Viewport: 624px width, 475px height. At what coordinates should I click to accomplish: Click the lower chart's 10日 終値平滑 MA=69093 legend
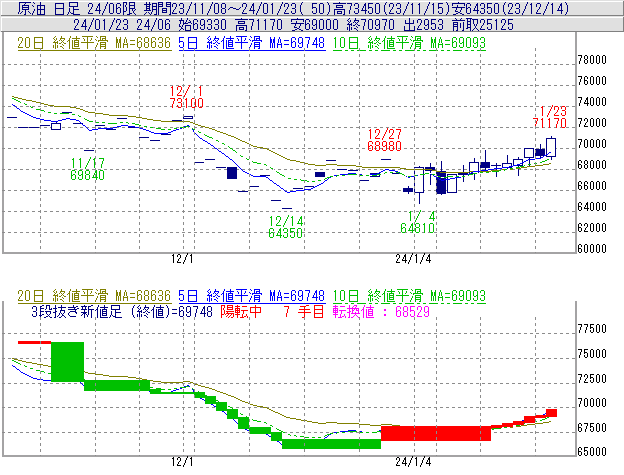coord(409,296)
